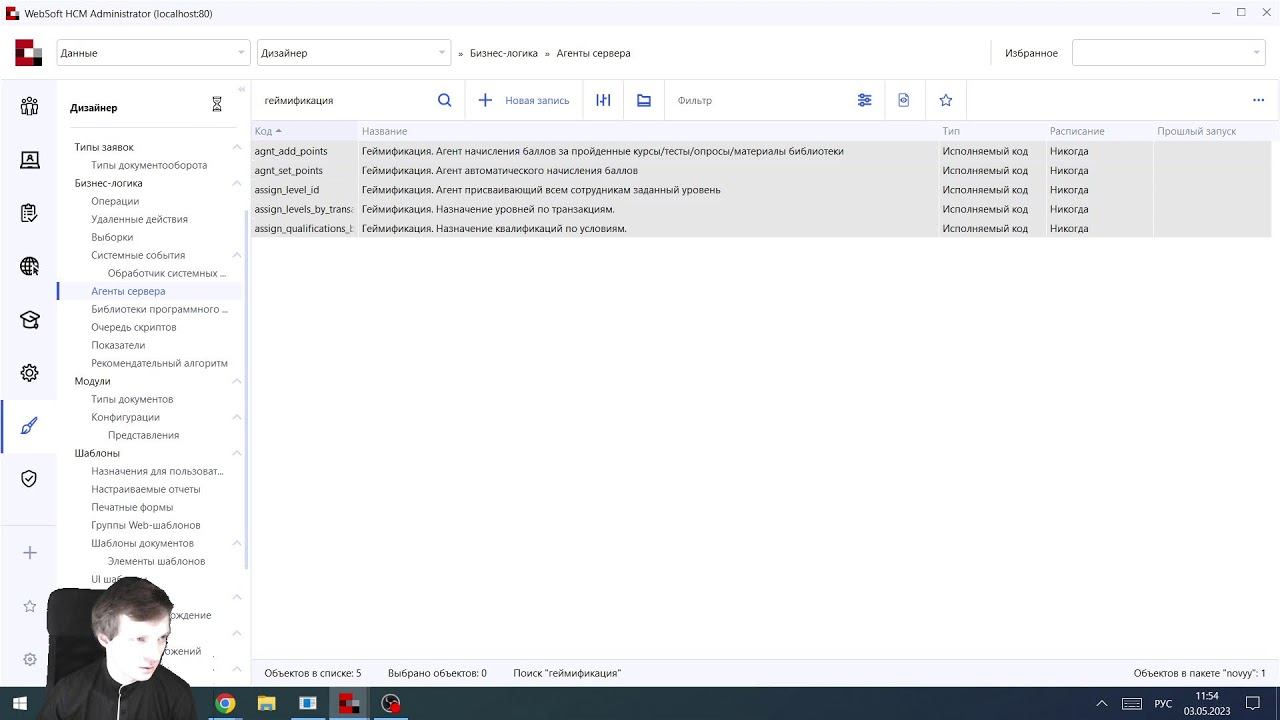Screen dimensions: 1280x720
Task: Select the Designer brush sidebar icon
Action: tap(29, 426)
